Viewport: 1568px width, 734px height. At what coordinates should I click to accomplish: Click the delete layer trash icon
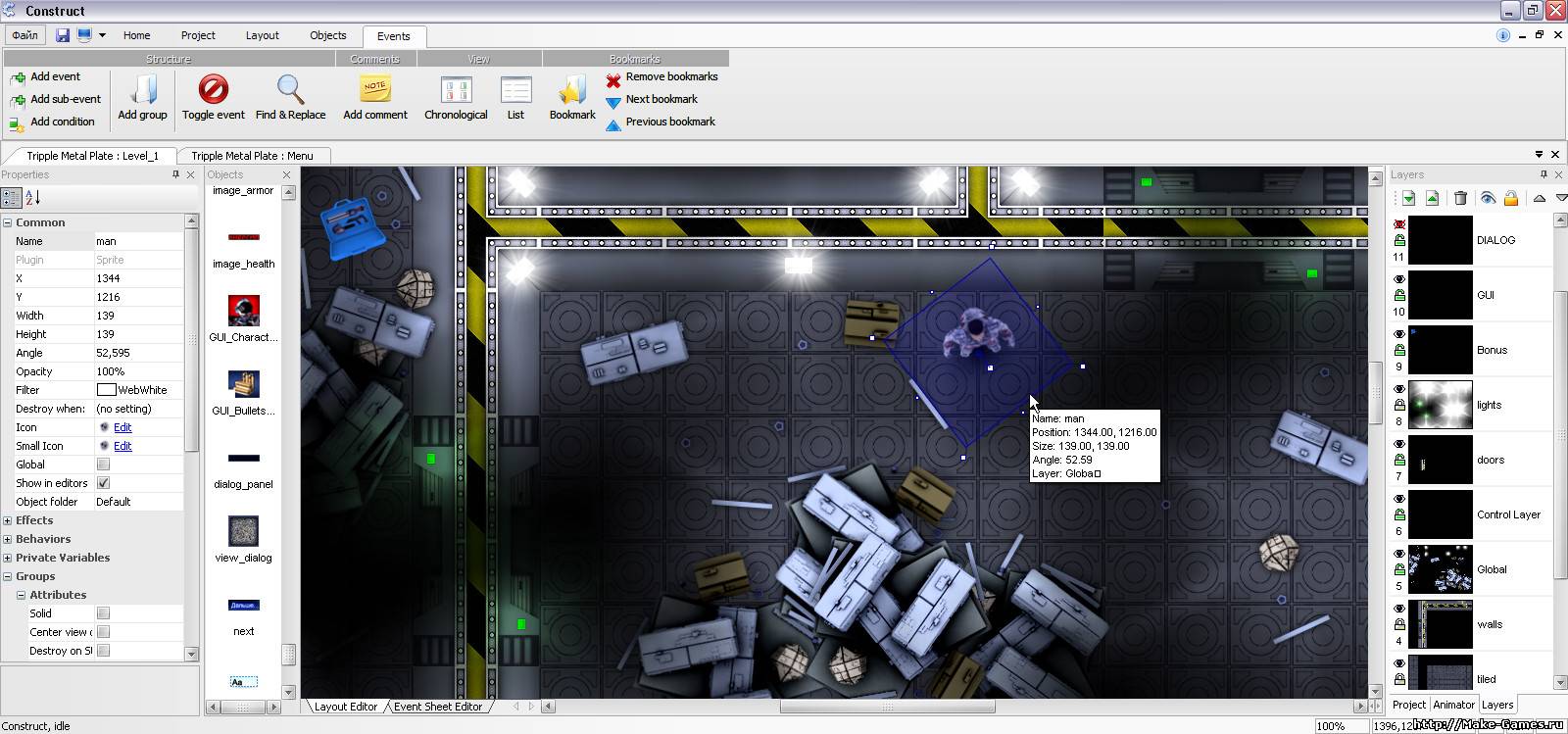1460,198
